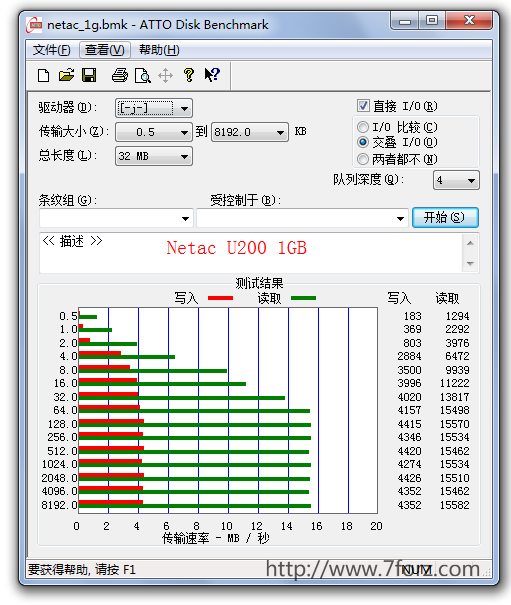Screen dimensions: 511x605
Task: Click description scrollbar up arrow
Action: [470, 243]
